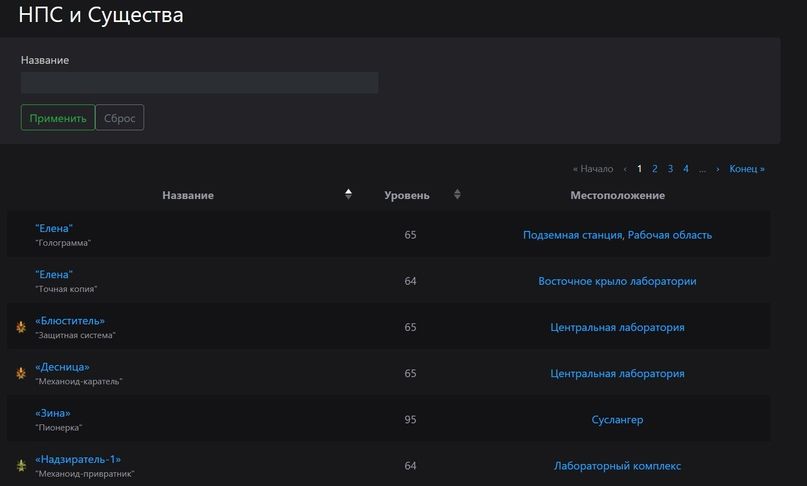Click the Сброс reset button
This screenshot has height=486, width=807.
pyautogui.click(x=119, y=118)
